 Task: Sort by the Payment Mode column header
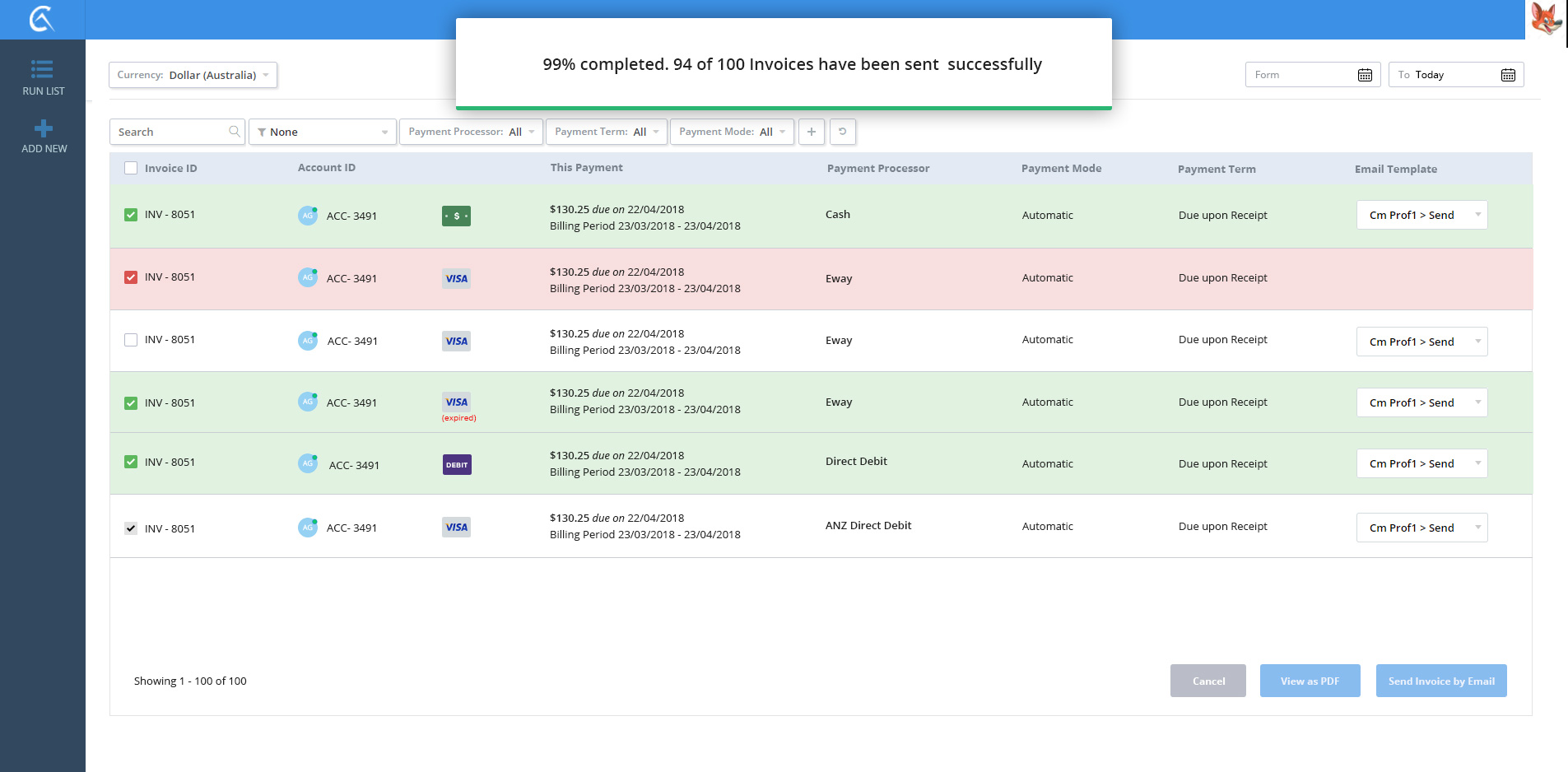[1060, 169]
